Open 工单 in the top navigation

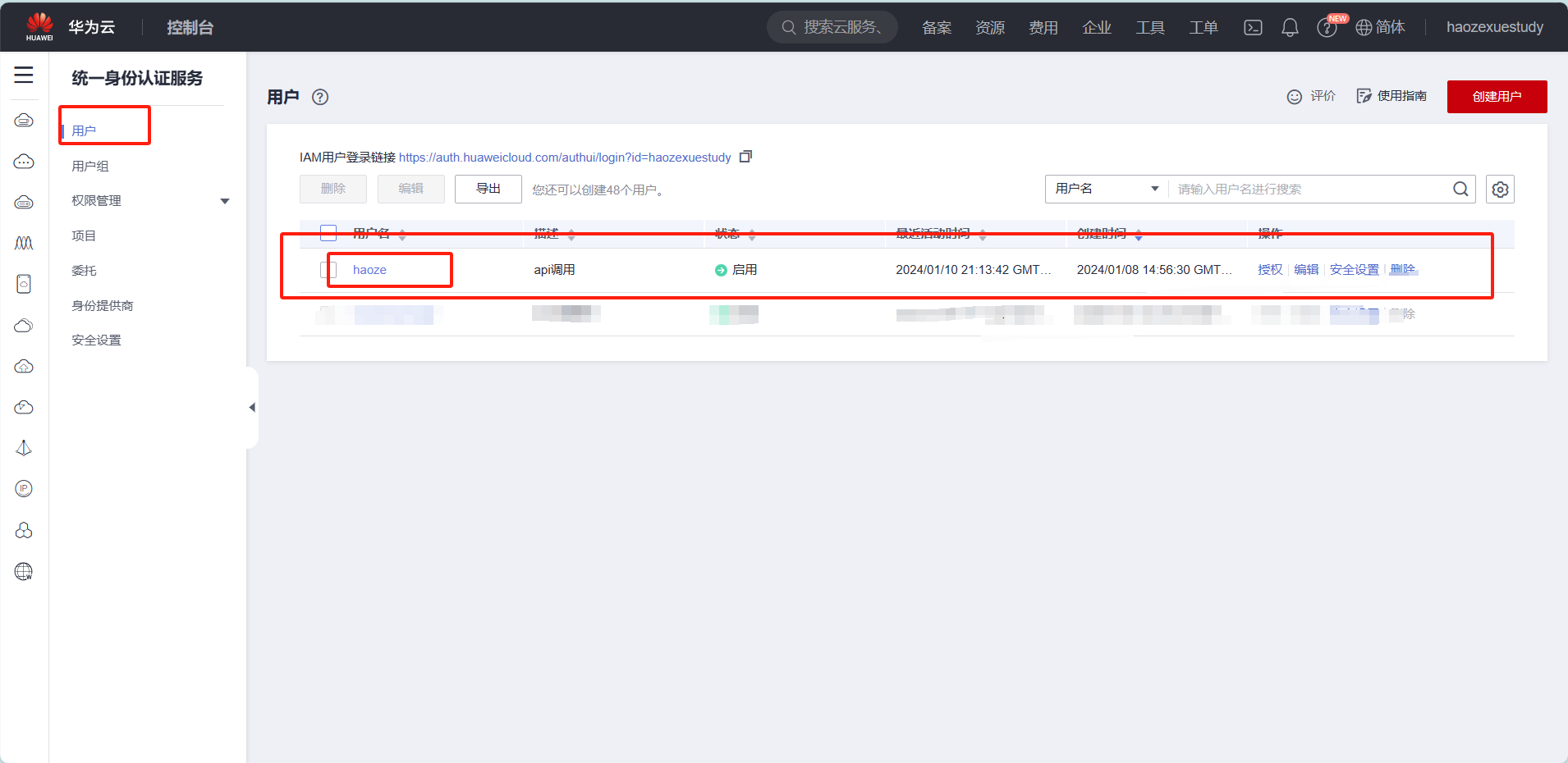pyautogui.click(x=1204, y=28)
